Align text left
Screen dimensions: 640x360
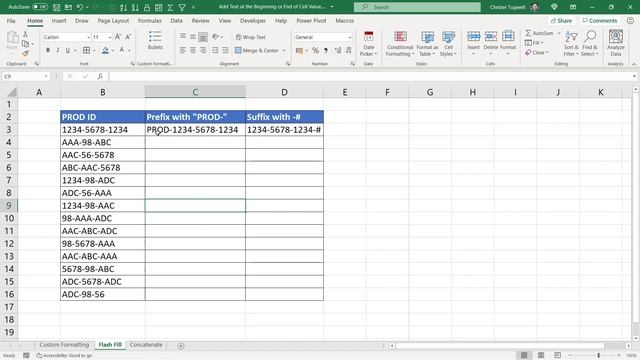(x=183, y=50)
